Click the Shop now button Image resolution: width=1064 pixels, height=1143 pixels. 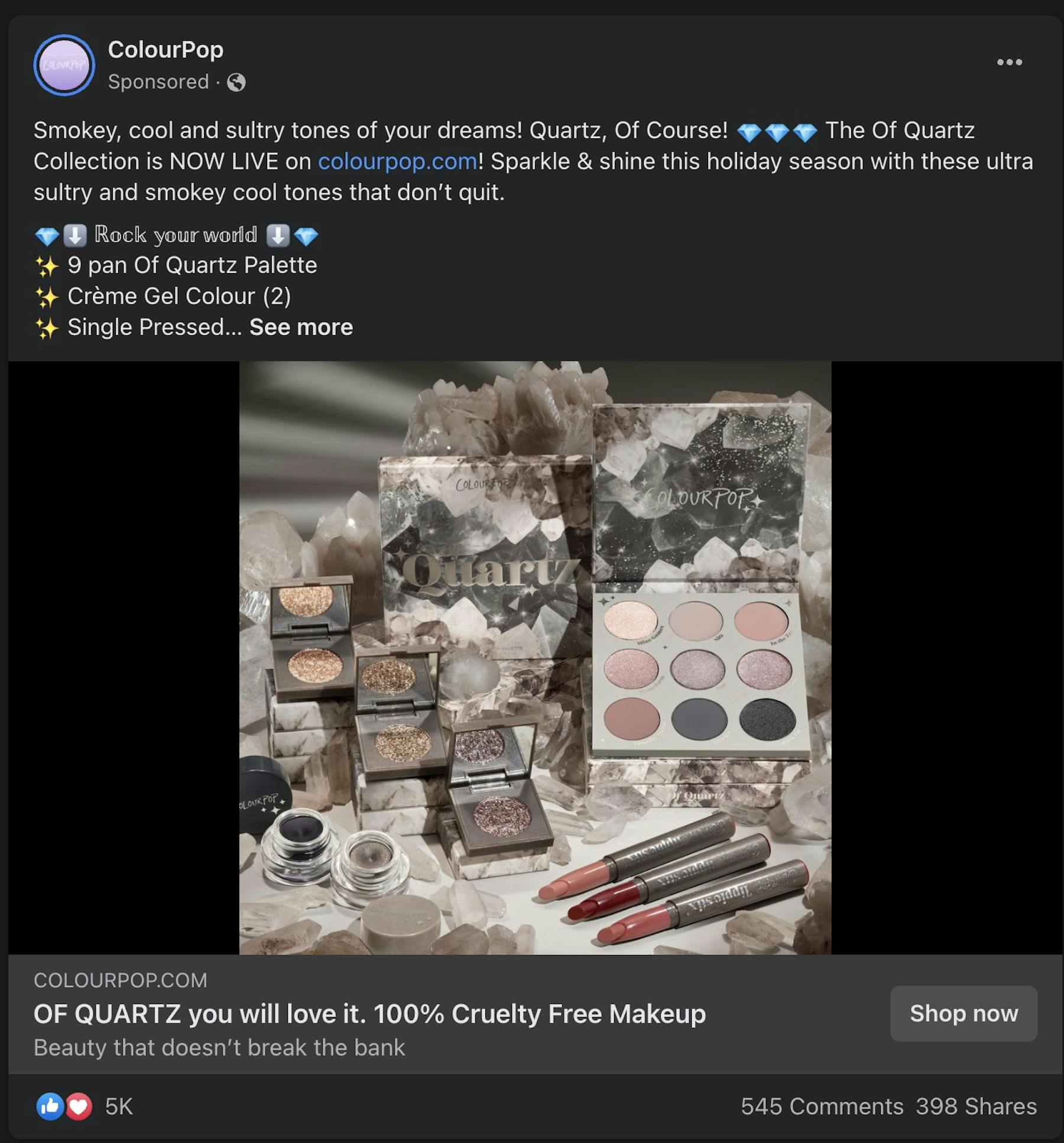point(964,1013)
